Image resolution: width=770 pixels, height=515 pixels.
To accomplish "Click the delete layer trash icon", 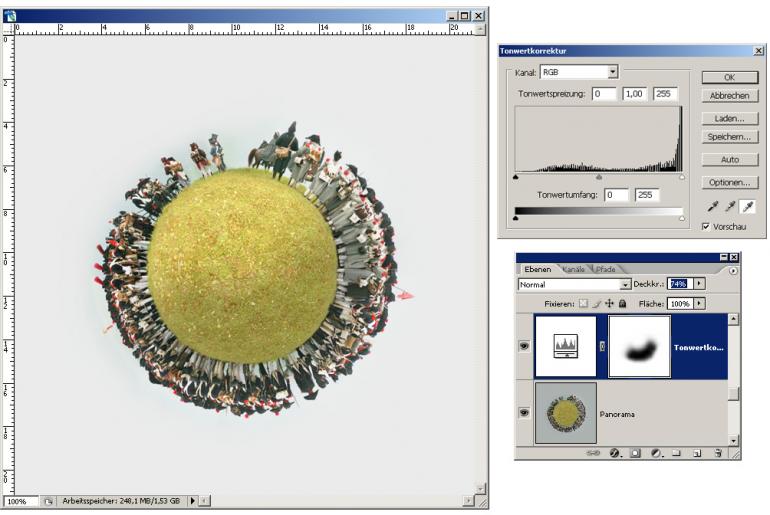I will click(x=718, y=453).
